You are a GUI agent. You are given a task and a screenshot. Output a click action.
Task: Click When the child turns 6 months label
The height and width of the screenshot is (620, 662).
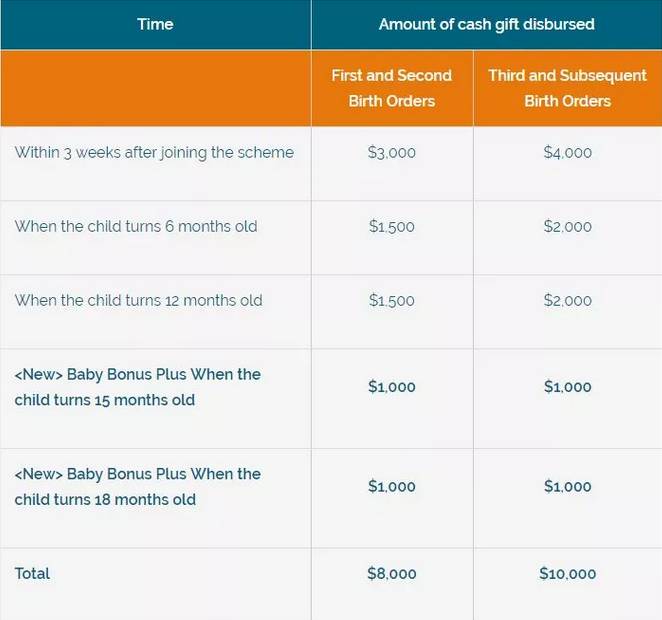tap(136, 226)
